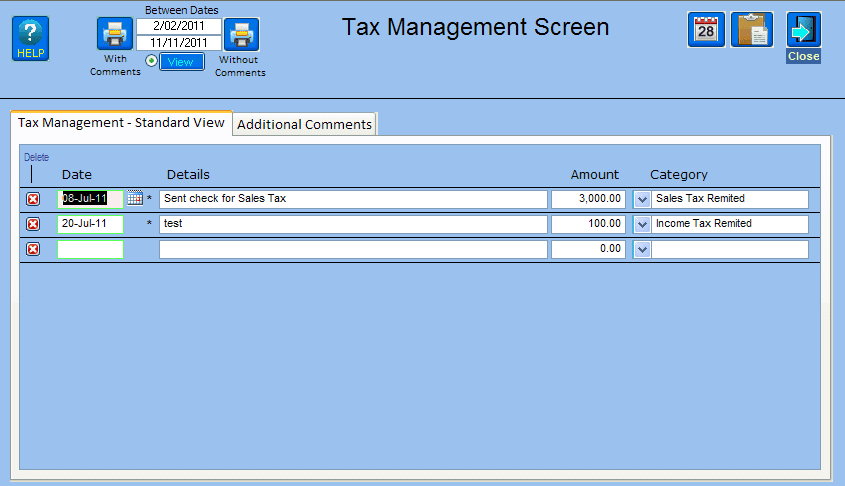This screenshot has width=845, height=486.
Task: Click the amount field 3,000.00
Action: (588, 199)
